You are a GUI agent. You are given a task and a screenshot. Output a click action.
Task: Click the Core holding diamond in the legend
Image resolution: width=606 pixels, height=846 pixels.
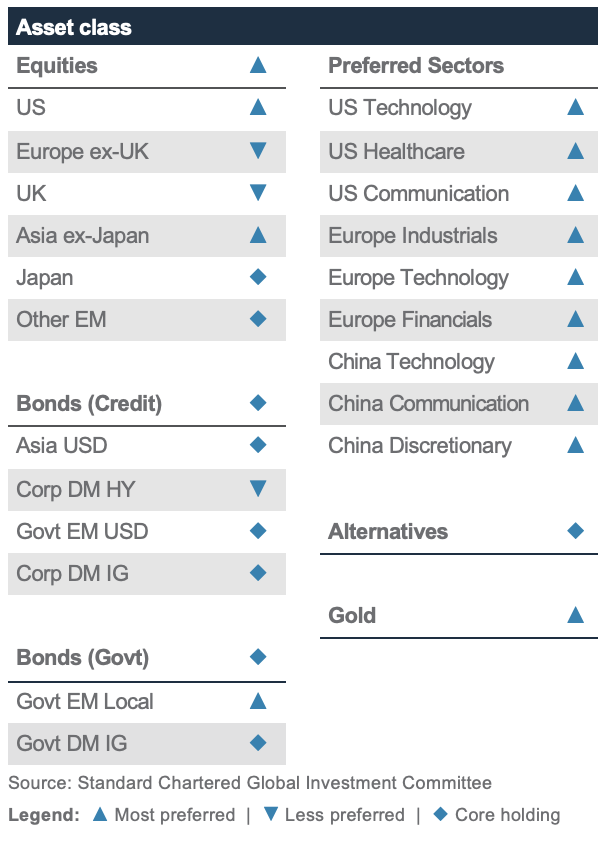click(x=441, y=814)
